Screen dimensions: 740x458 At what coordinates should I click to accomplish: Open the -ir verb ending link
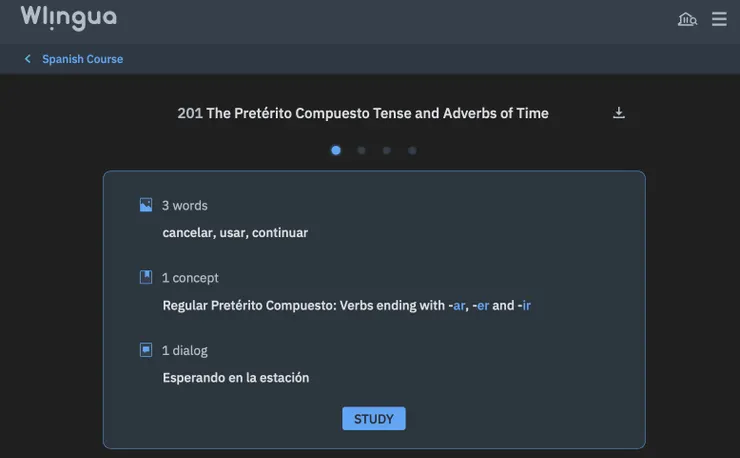(525, 306)
